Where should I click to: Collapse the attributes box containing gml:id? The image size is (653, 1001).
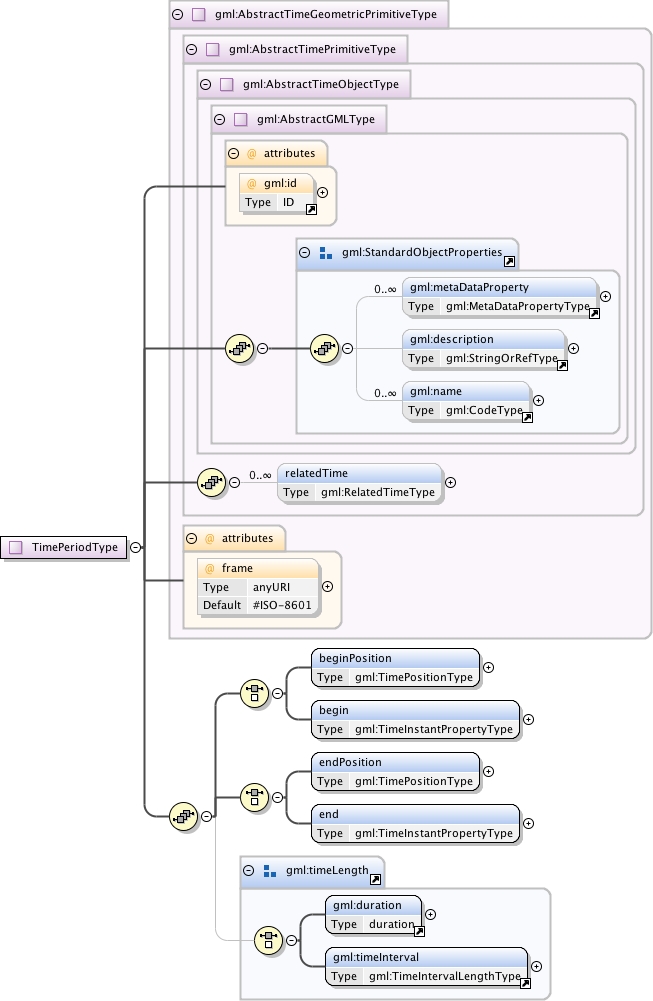pos(234,154)
